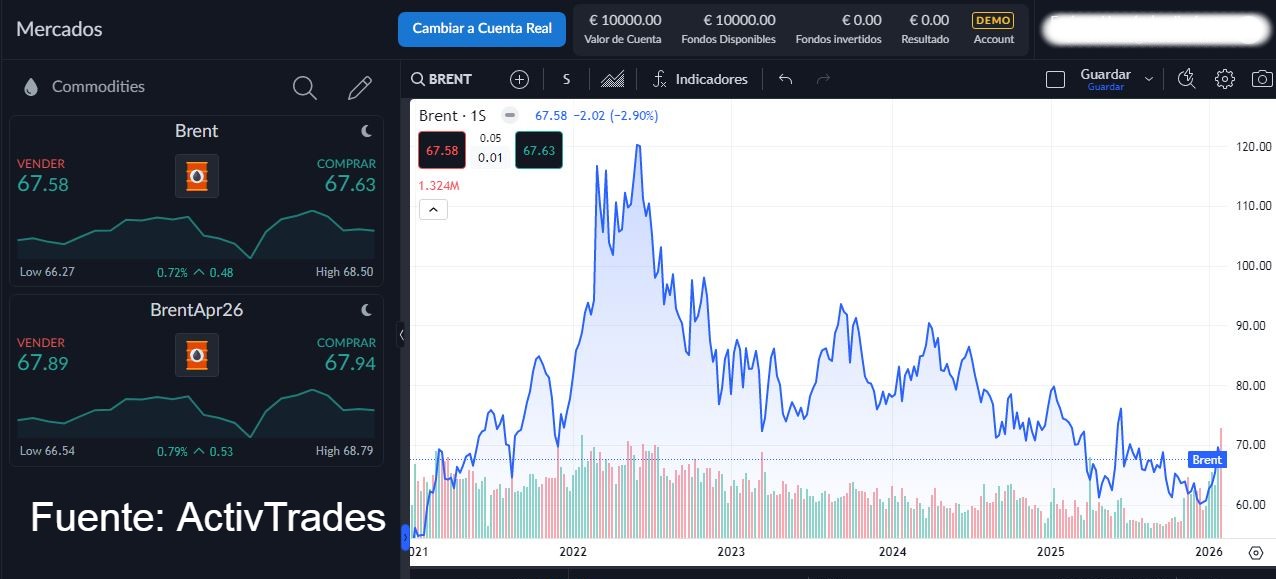Collapse the Mercados side panel handle
This screenshot has width=1276, height=579.
pyautogui.click(x=402, y=335)
